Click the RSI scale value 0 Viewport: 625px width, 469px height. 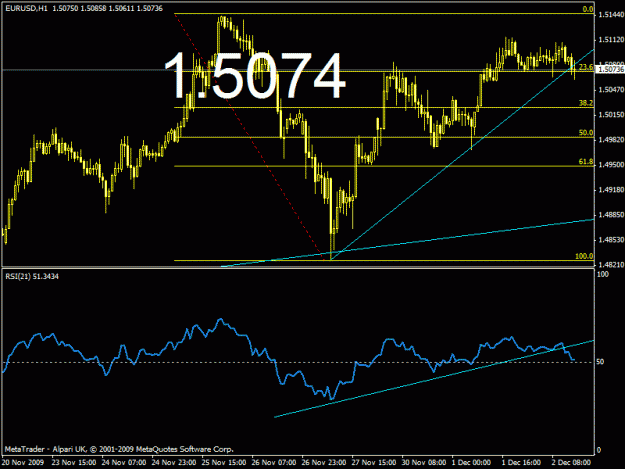click(x=599, y=451)
